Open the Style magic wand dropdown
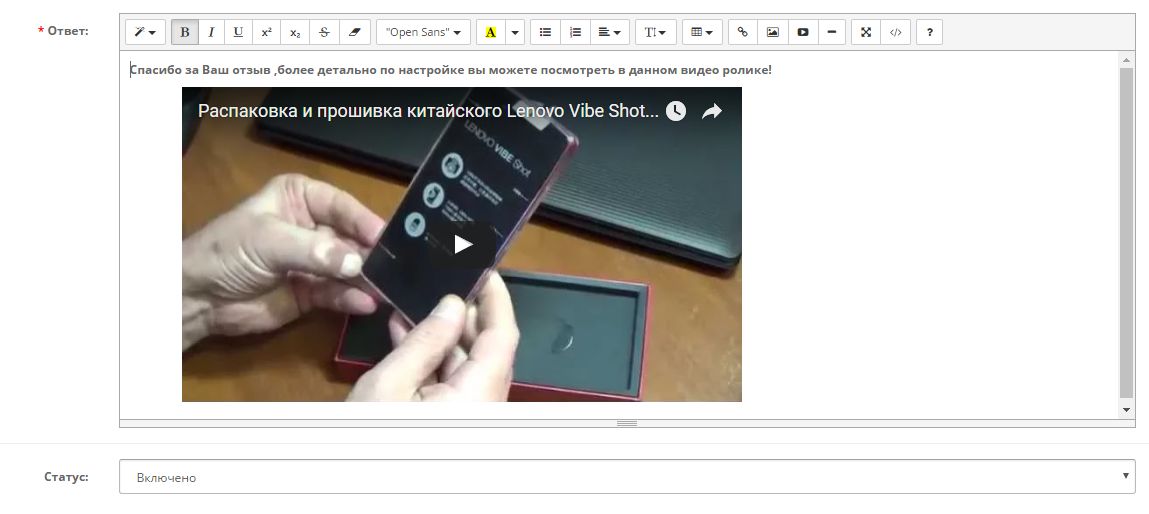This screenshot has height=514, width=1149. (145, 32)
